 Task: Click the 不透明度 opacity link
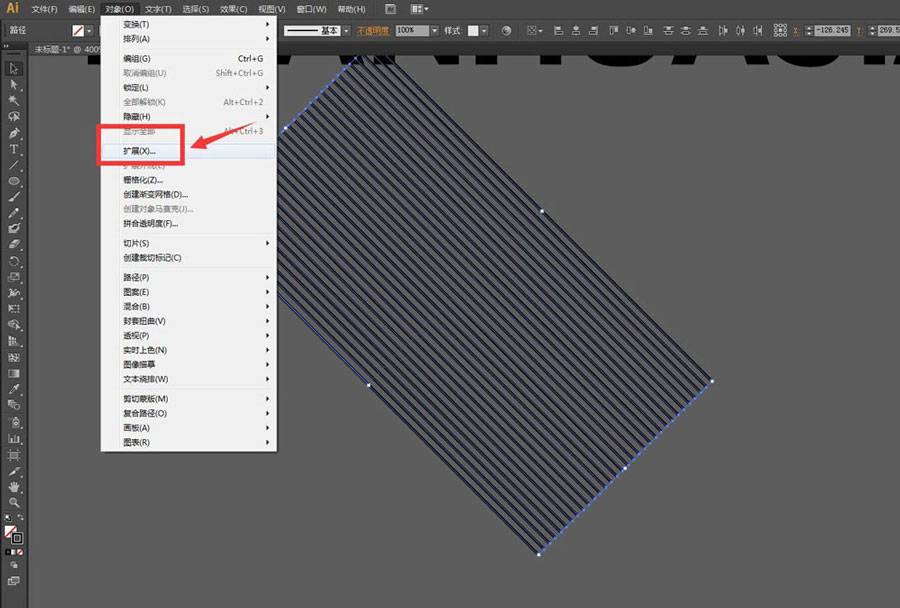pos(374,31)
